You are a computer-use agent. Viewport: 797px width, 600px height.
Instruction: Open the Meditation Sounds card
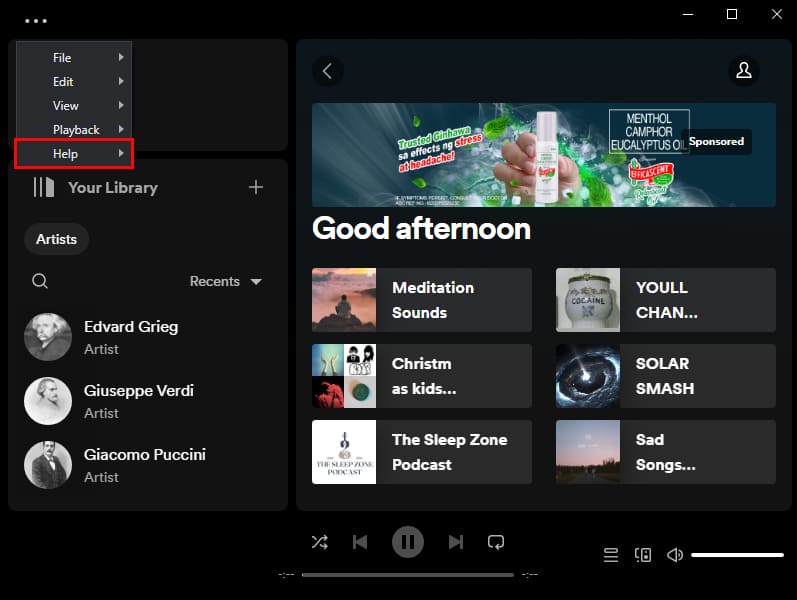pyautogui.click(x=422, y=300)
